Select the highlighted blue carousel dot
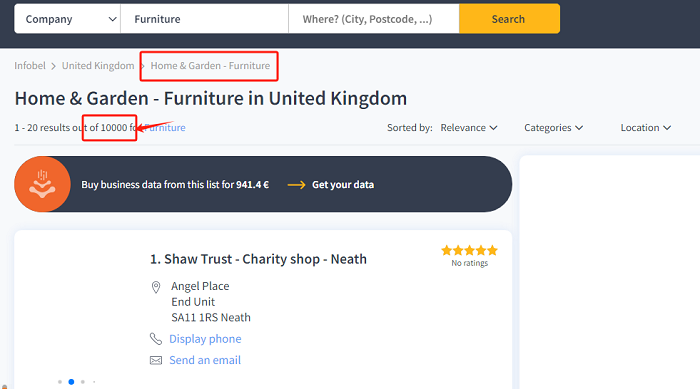 pos(71,382)
